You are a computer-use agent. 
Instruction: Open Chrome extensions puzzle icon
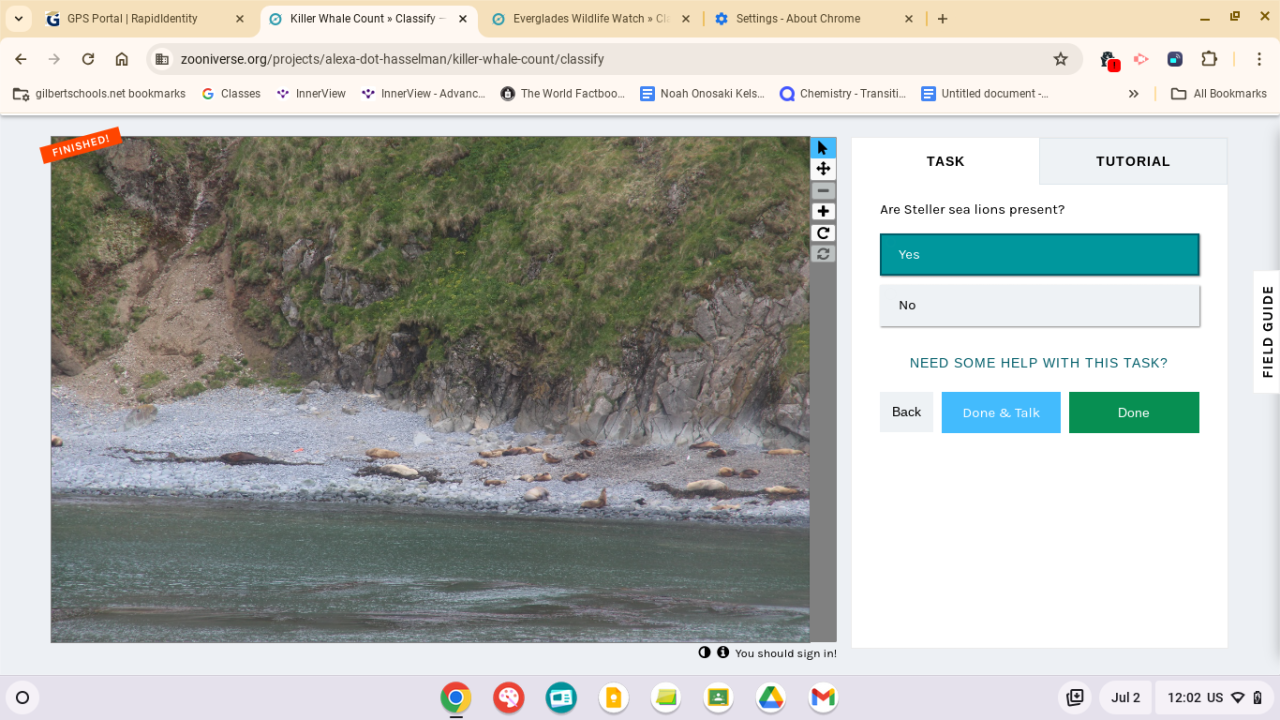coord(1209,59)
